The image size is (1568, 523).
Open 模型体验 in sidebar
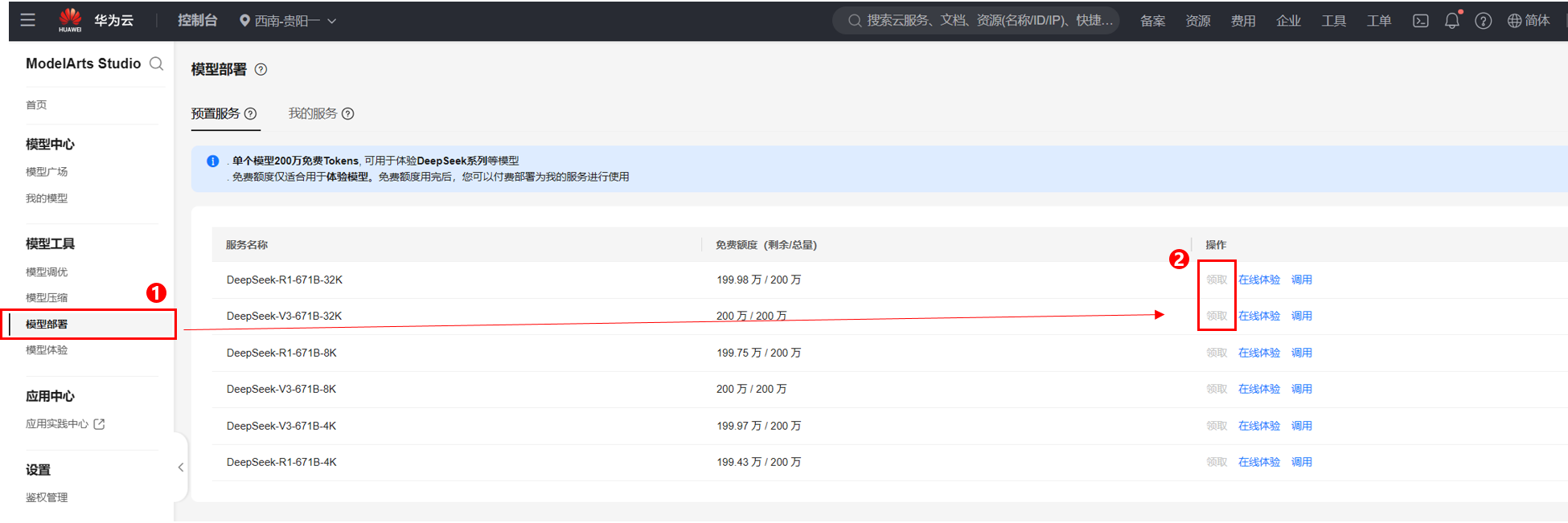click(47, 350)
